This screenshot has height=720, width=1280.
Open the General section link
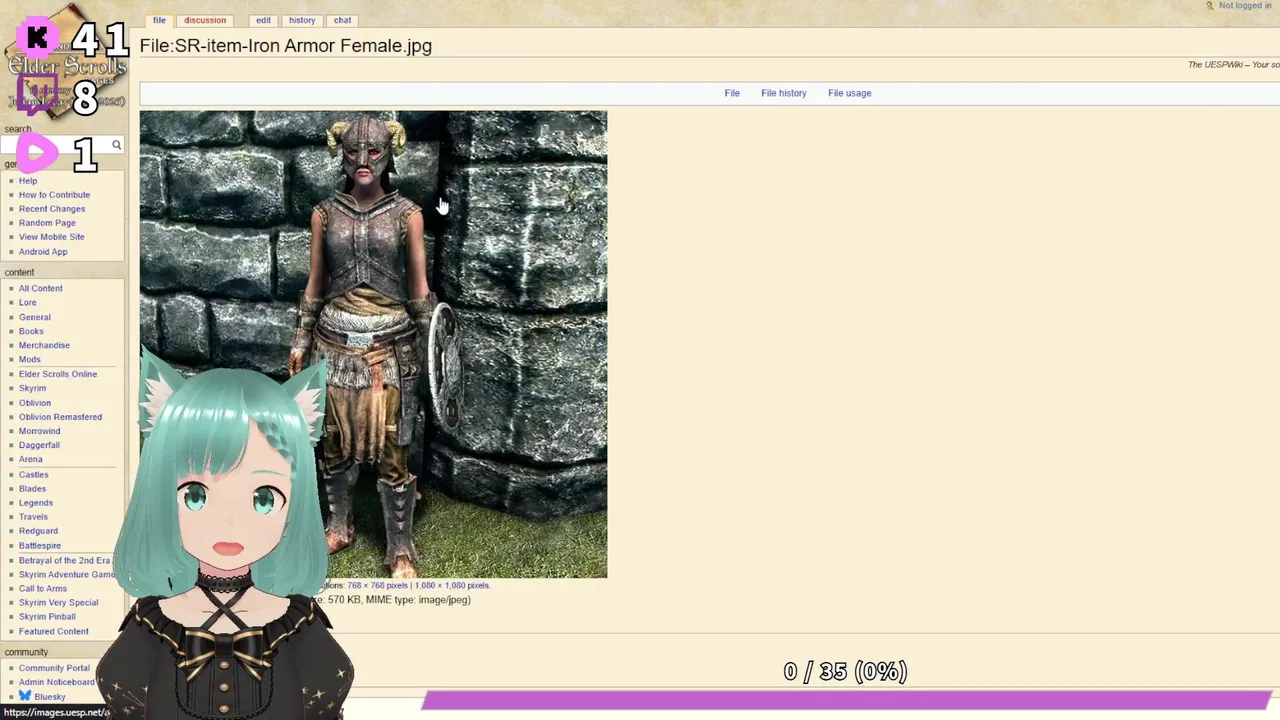(34, 318)
